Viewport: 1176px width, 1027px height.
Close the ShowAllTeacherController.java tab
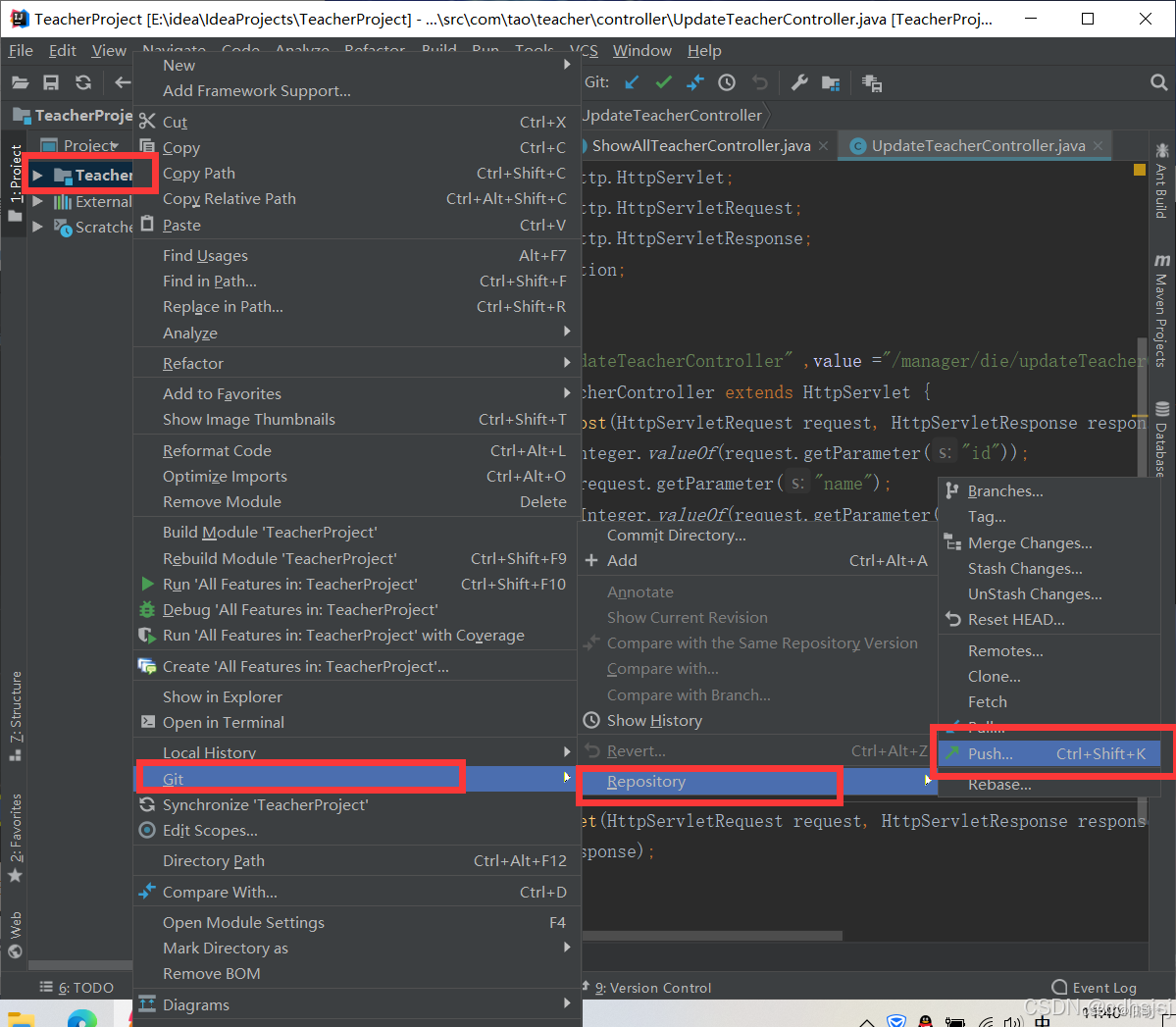click(824, 145)
